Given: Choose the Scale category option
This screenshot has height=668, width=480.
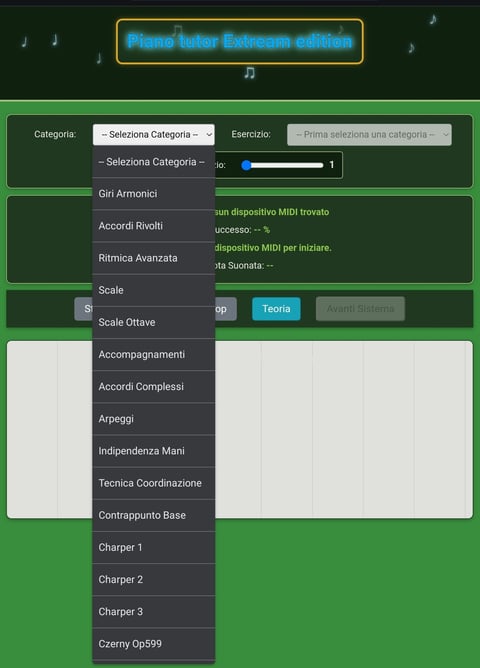Looking at the screenshot, I should pyautogui.click(x=153, y=290).
